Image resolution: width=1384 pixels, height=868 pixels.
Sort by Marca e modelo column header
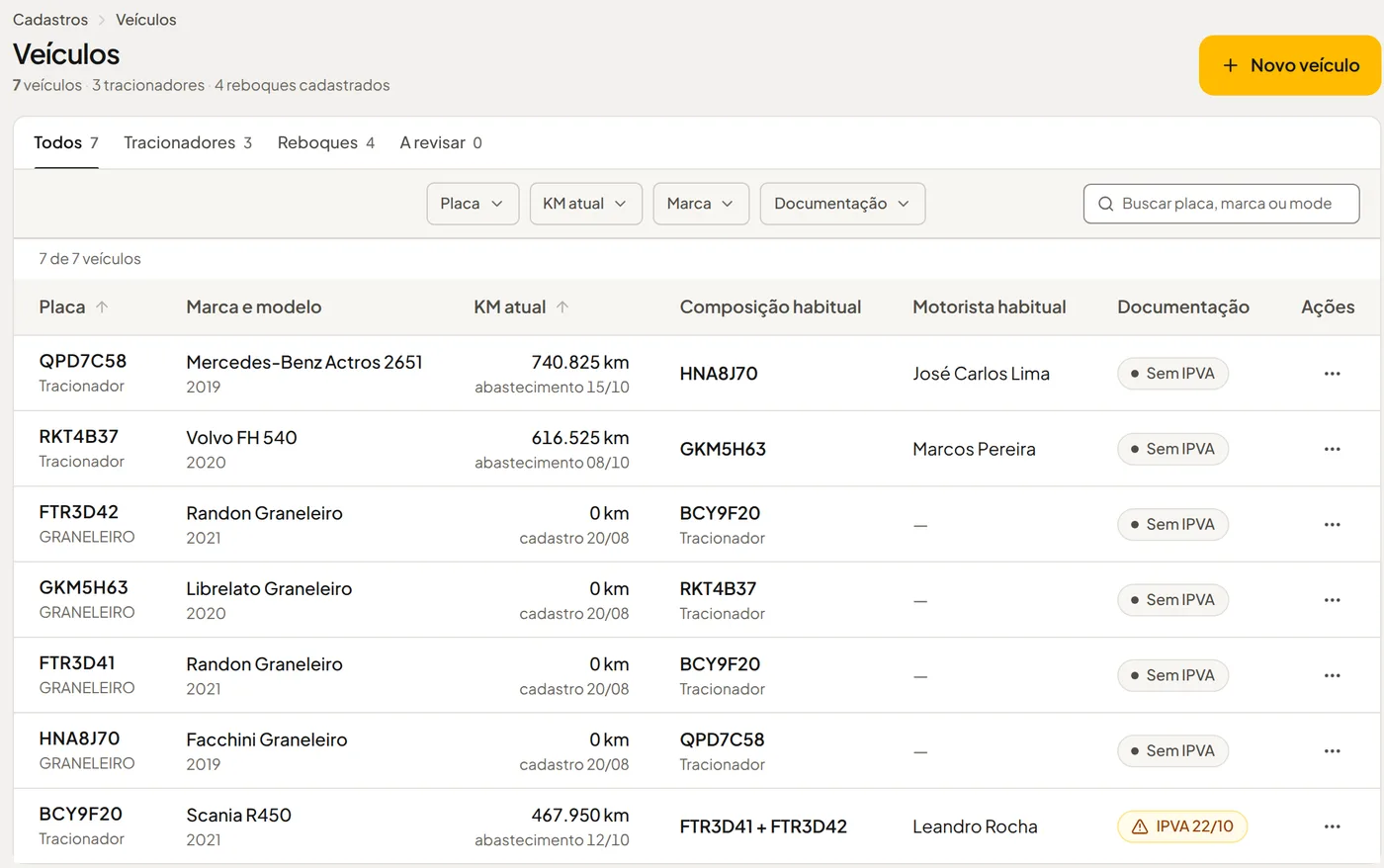pyautogui.click(x=254, y=307)
